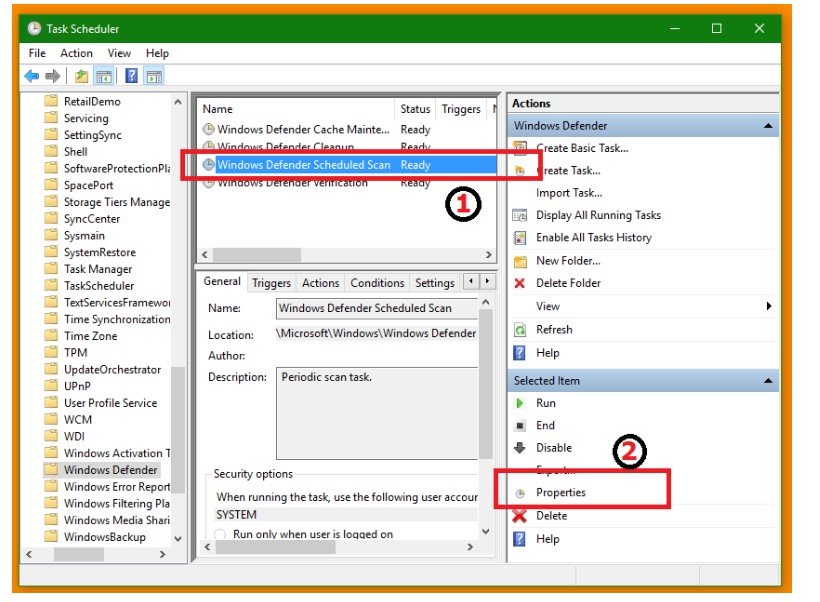820x602 pixels.
Task: Click the Back arrow toolbar icon
Action: click(x=32, y=76)
